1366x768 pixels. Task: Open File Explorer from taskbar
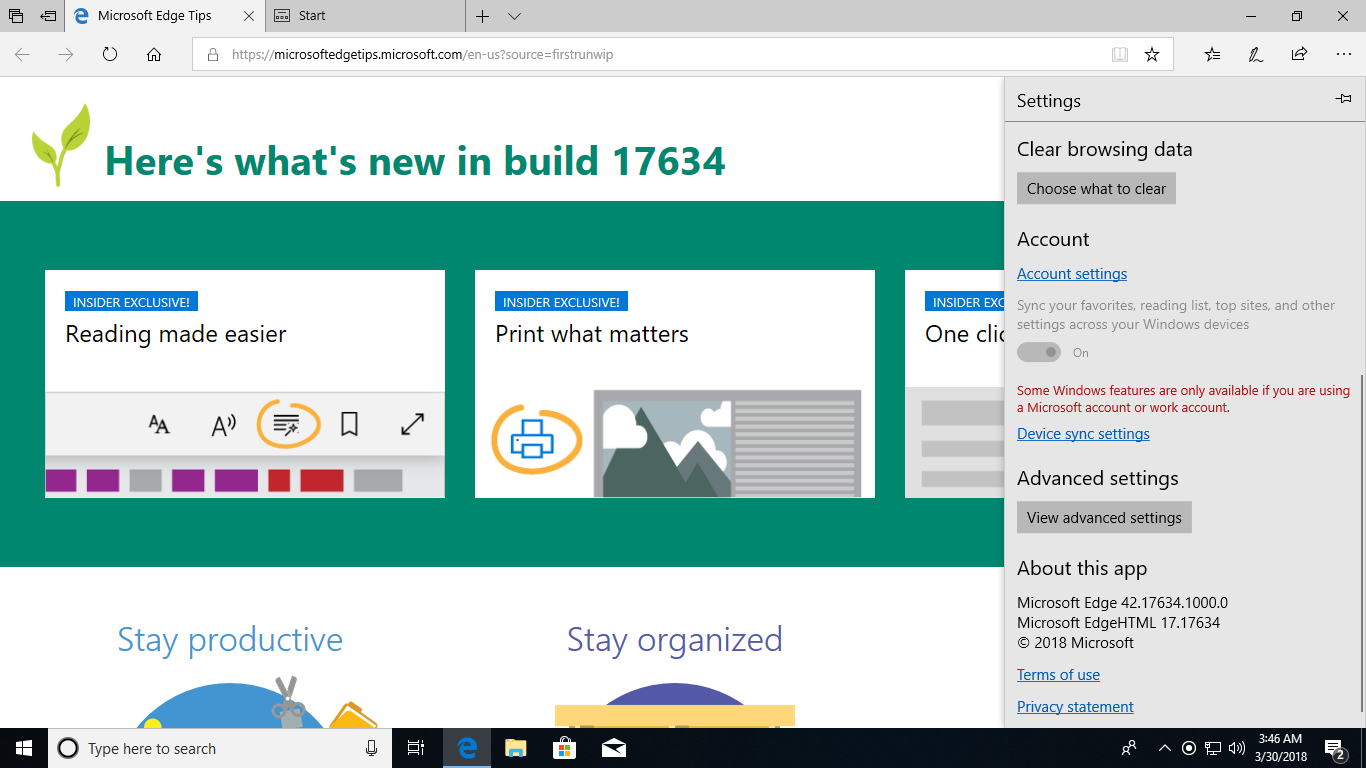pos(516,748)
